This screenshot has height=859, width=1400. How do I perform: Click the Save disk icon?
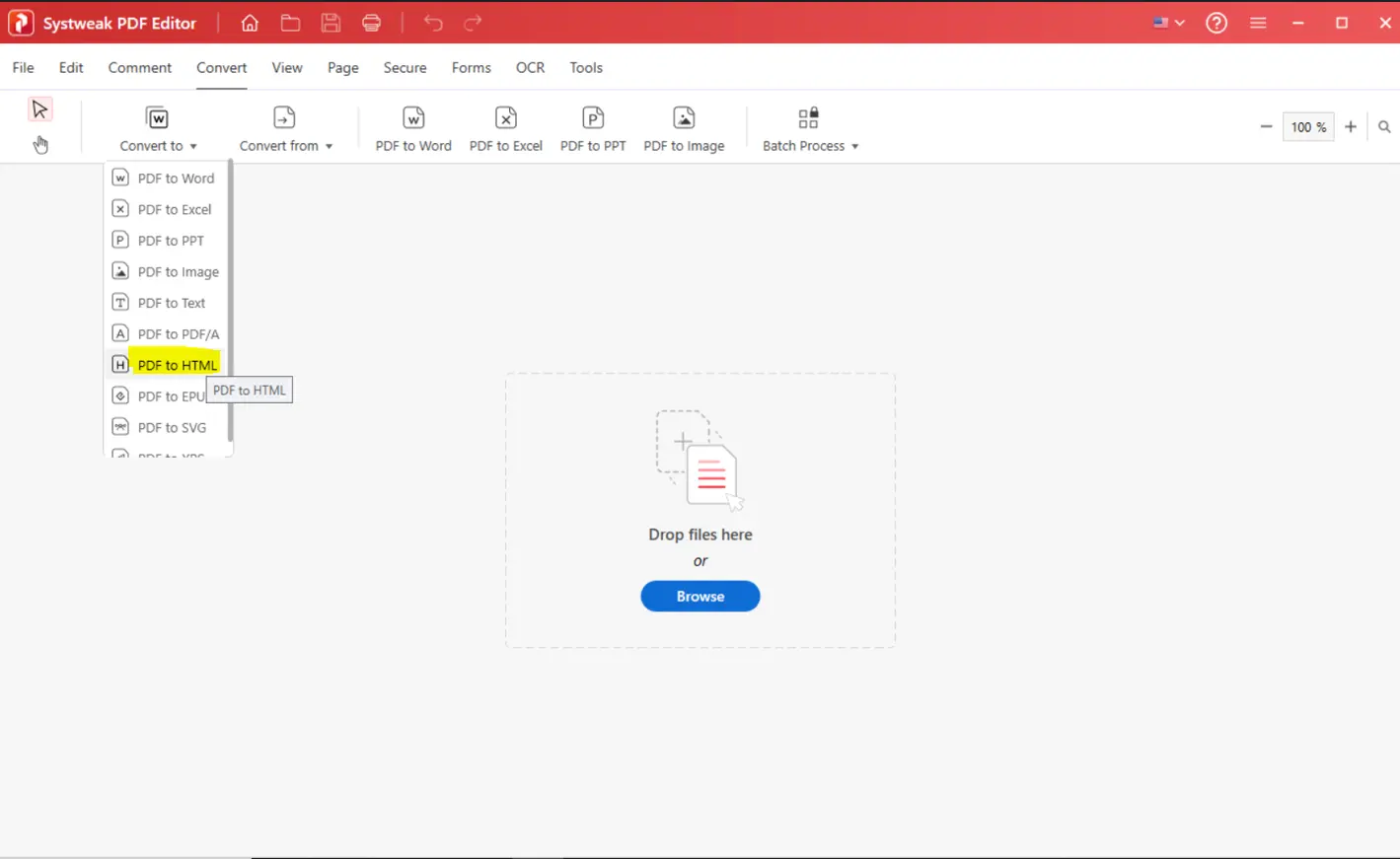331,23
